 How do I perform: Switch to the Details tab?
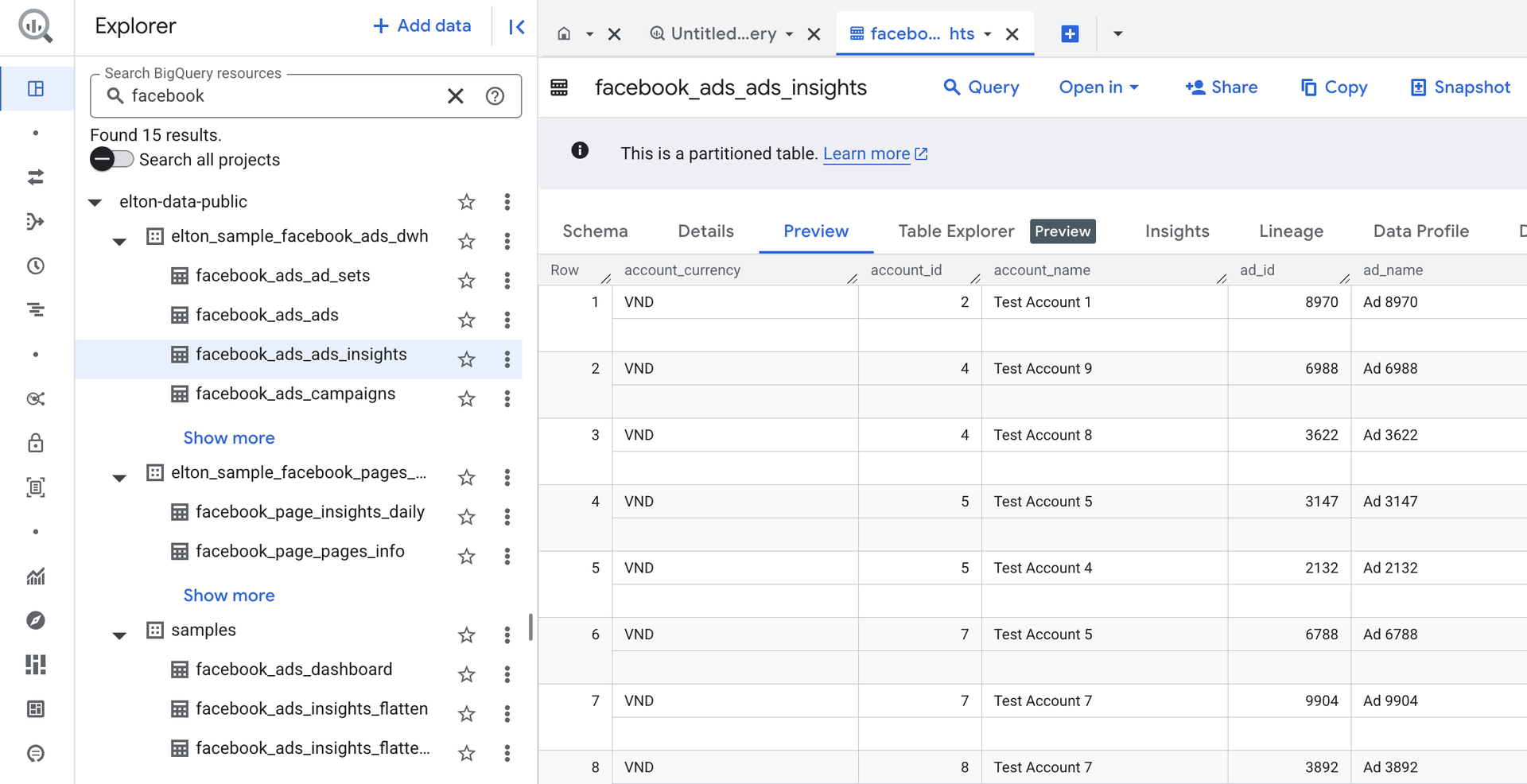pyautogui.click(x=705, y=231)
